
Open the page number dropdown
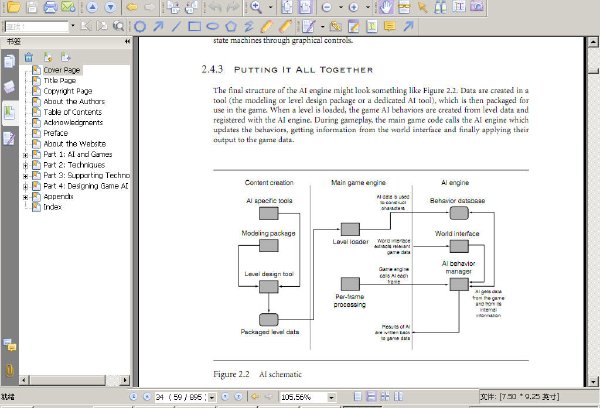(212, 397)
